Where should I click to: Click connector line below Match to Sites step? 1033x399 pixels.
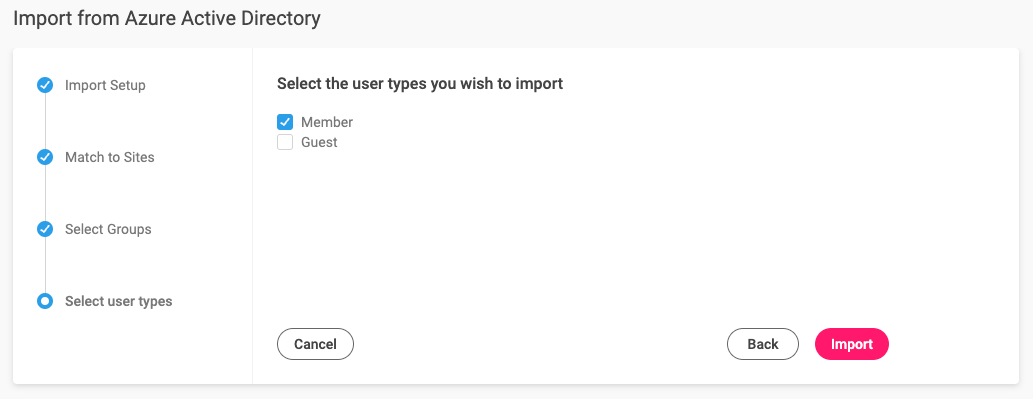point(45,194)
